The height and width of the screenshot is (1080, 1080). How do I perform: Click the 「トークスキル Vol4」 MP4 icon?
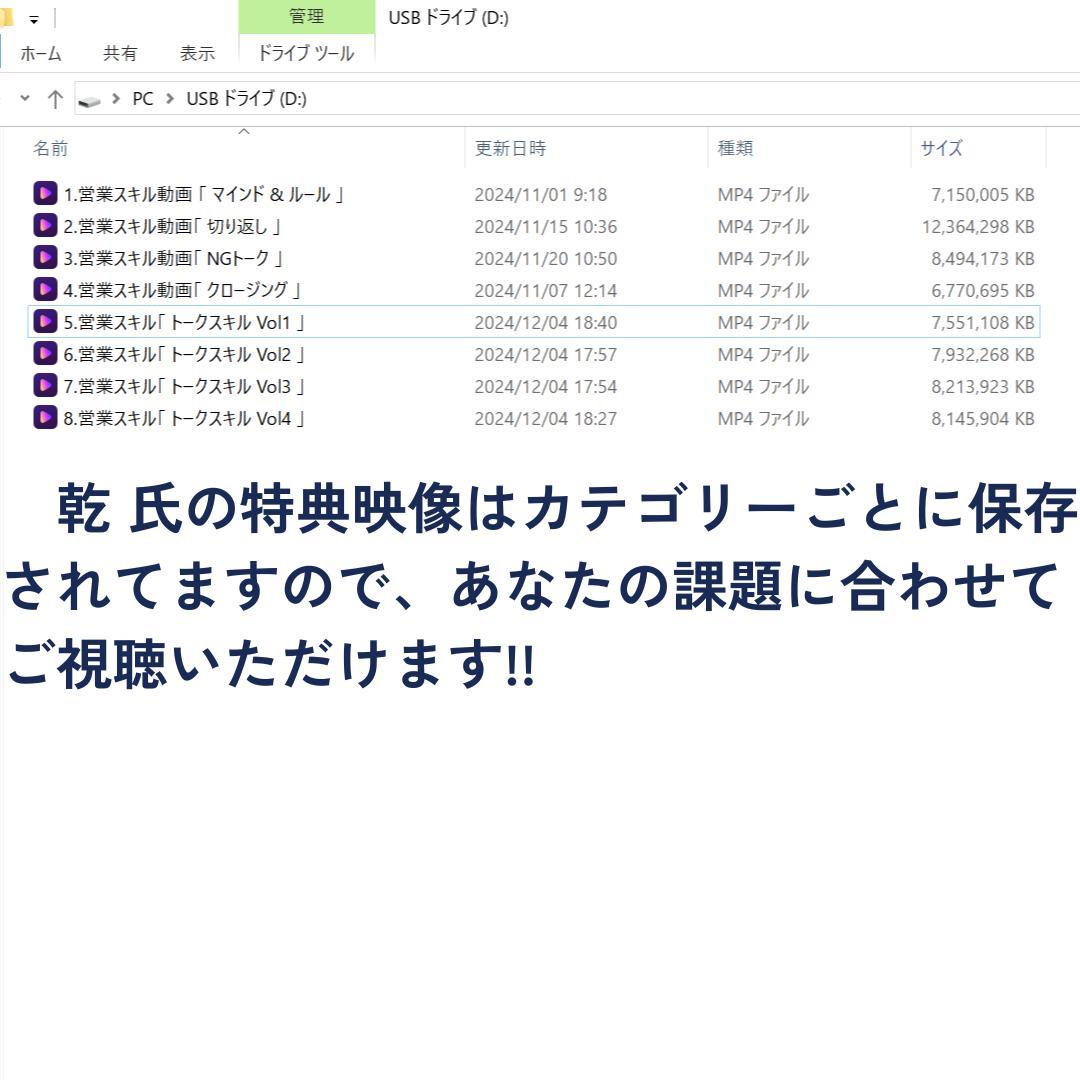coord(45,418)
